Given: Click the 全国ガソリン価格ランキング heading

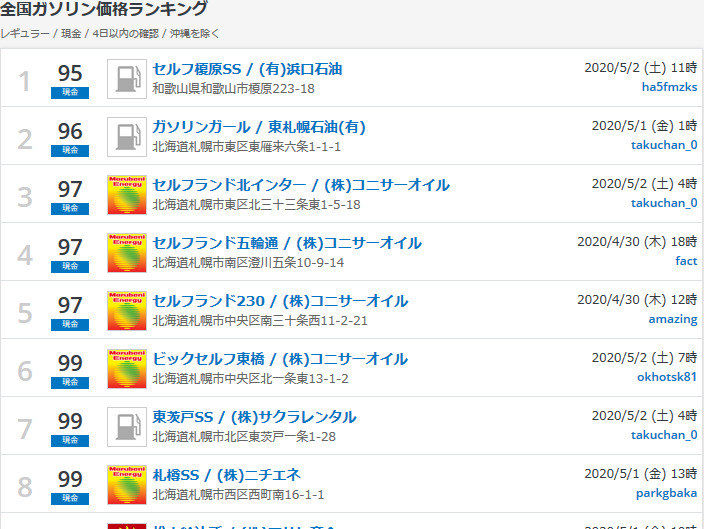Looking at the screenshot, I should [x=103, y=9].
